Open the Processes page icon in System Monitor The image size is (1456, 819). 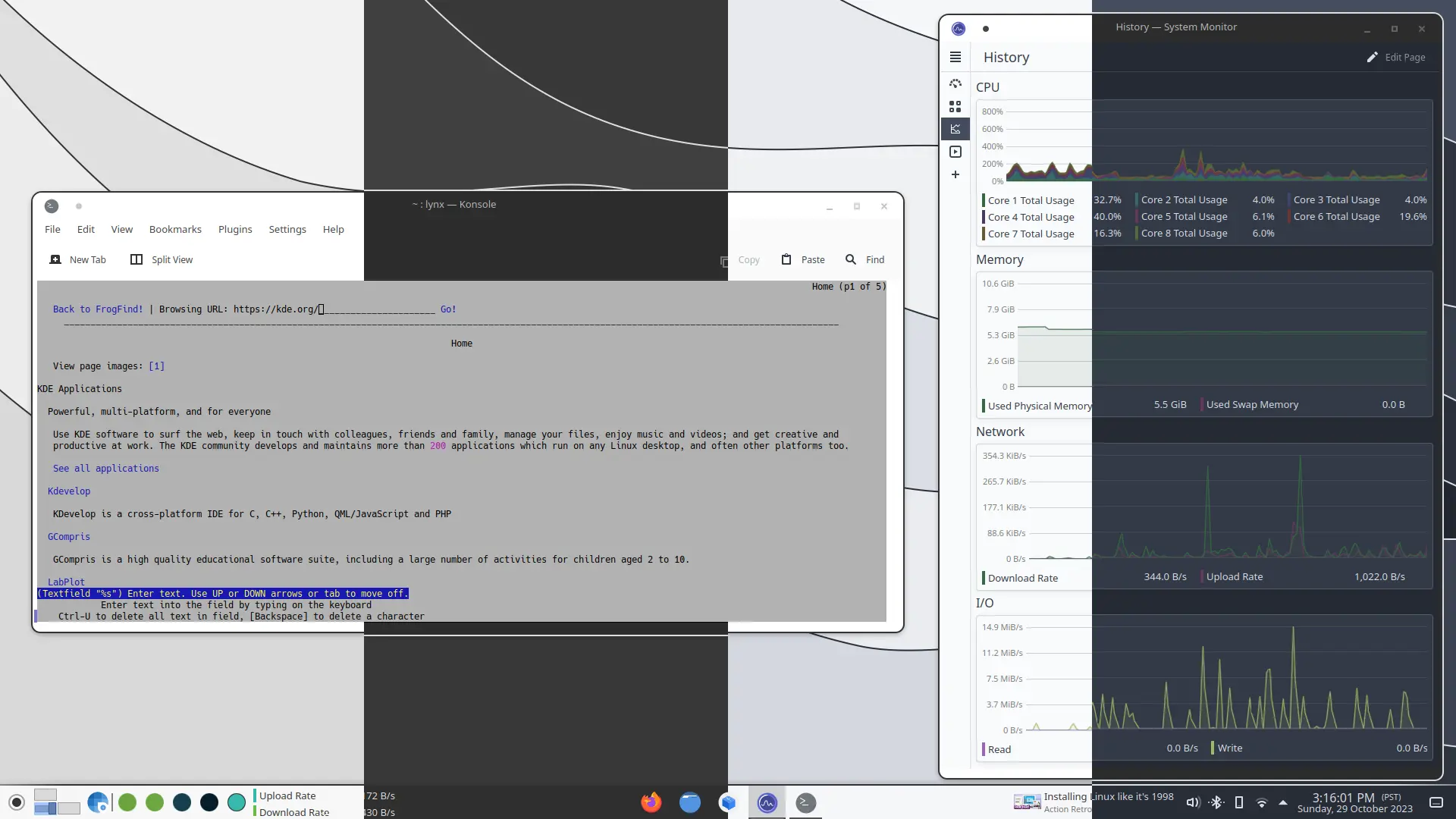tap(955, 152)
